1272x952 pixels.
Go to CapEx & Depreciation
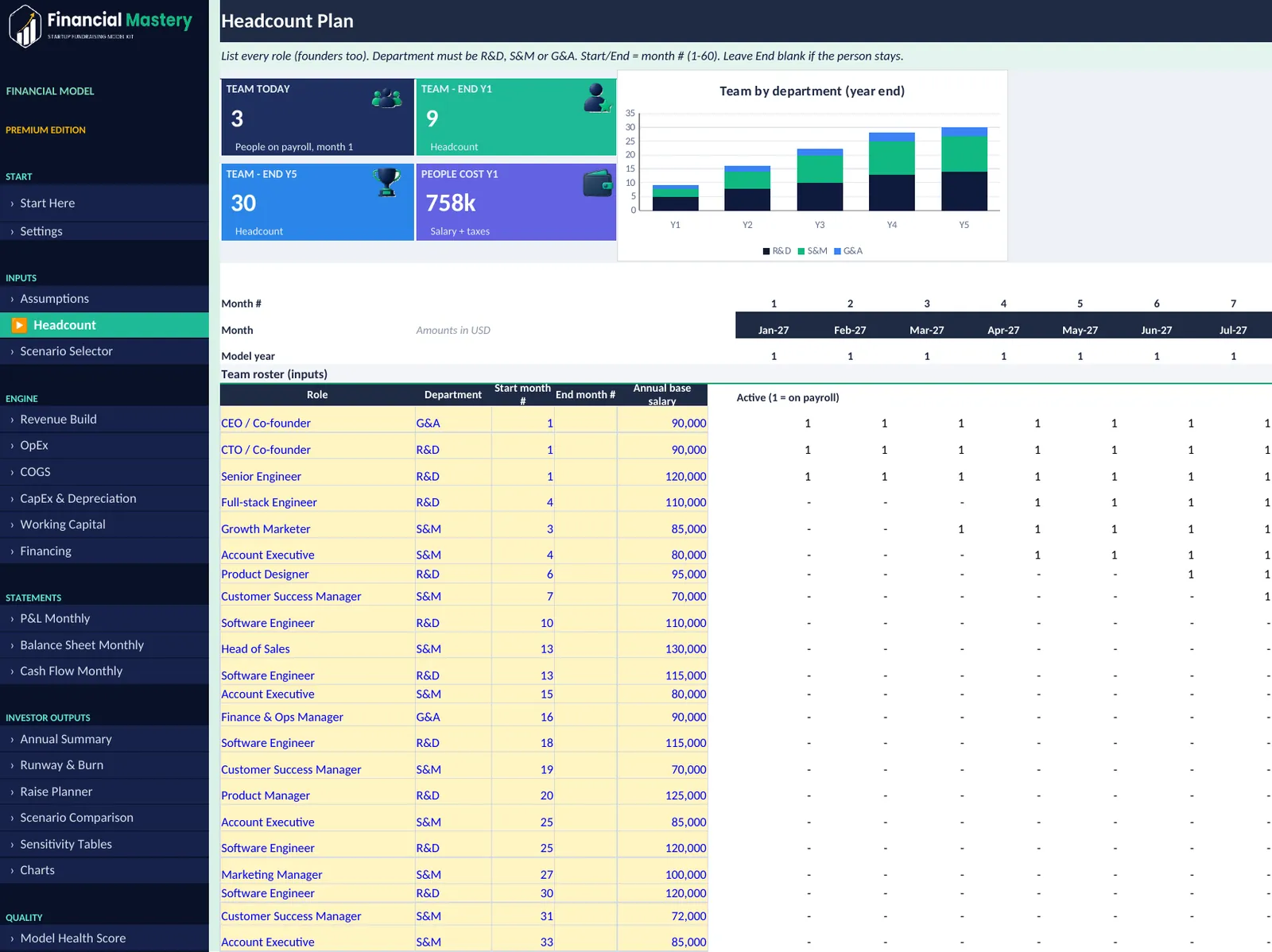[104, 499]
